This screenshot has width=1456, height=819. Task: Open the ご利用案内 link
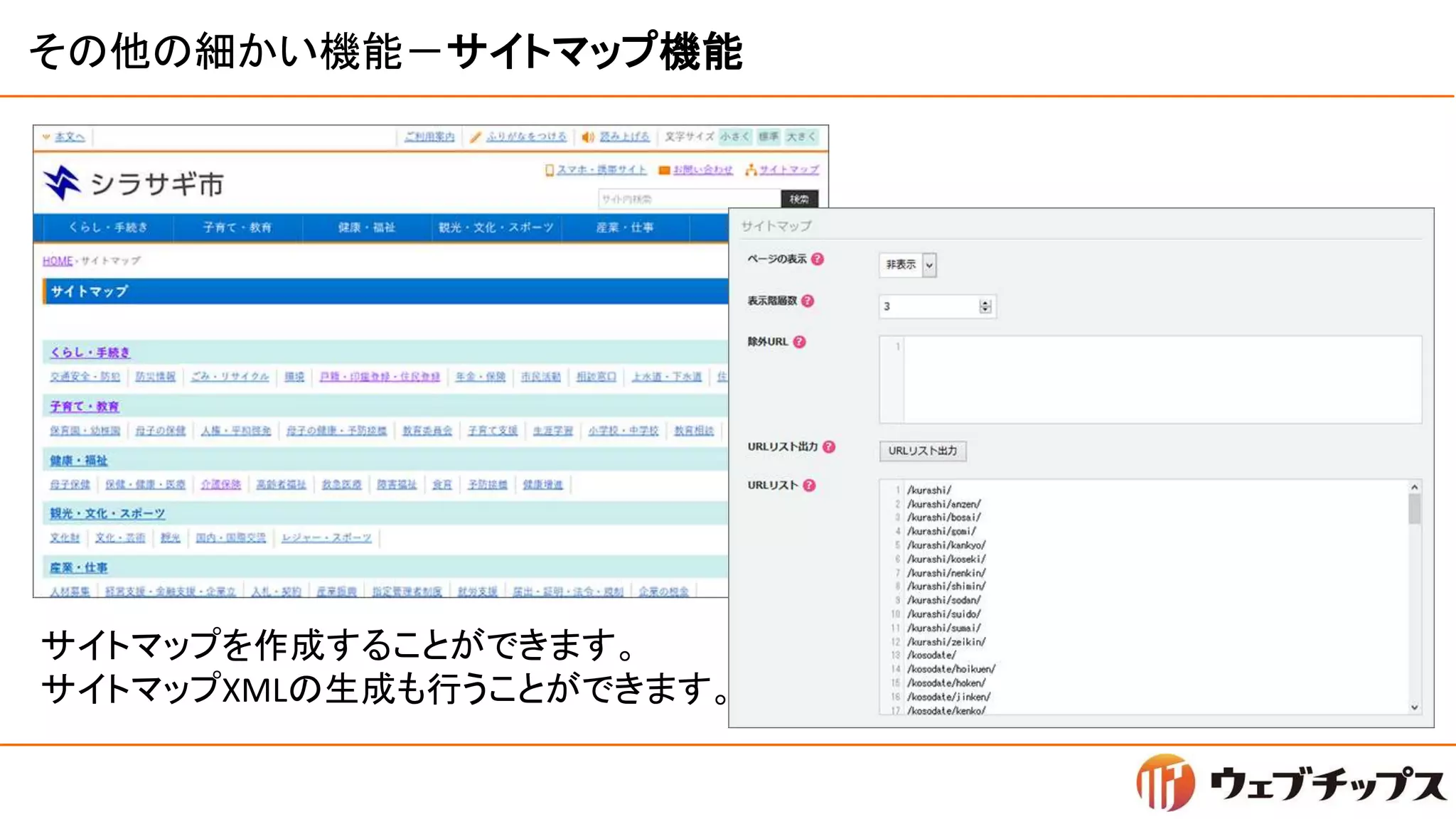pyautogui.click(x=429, y=136)
